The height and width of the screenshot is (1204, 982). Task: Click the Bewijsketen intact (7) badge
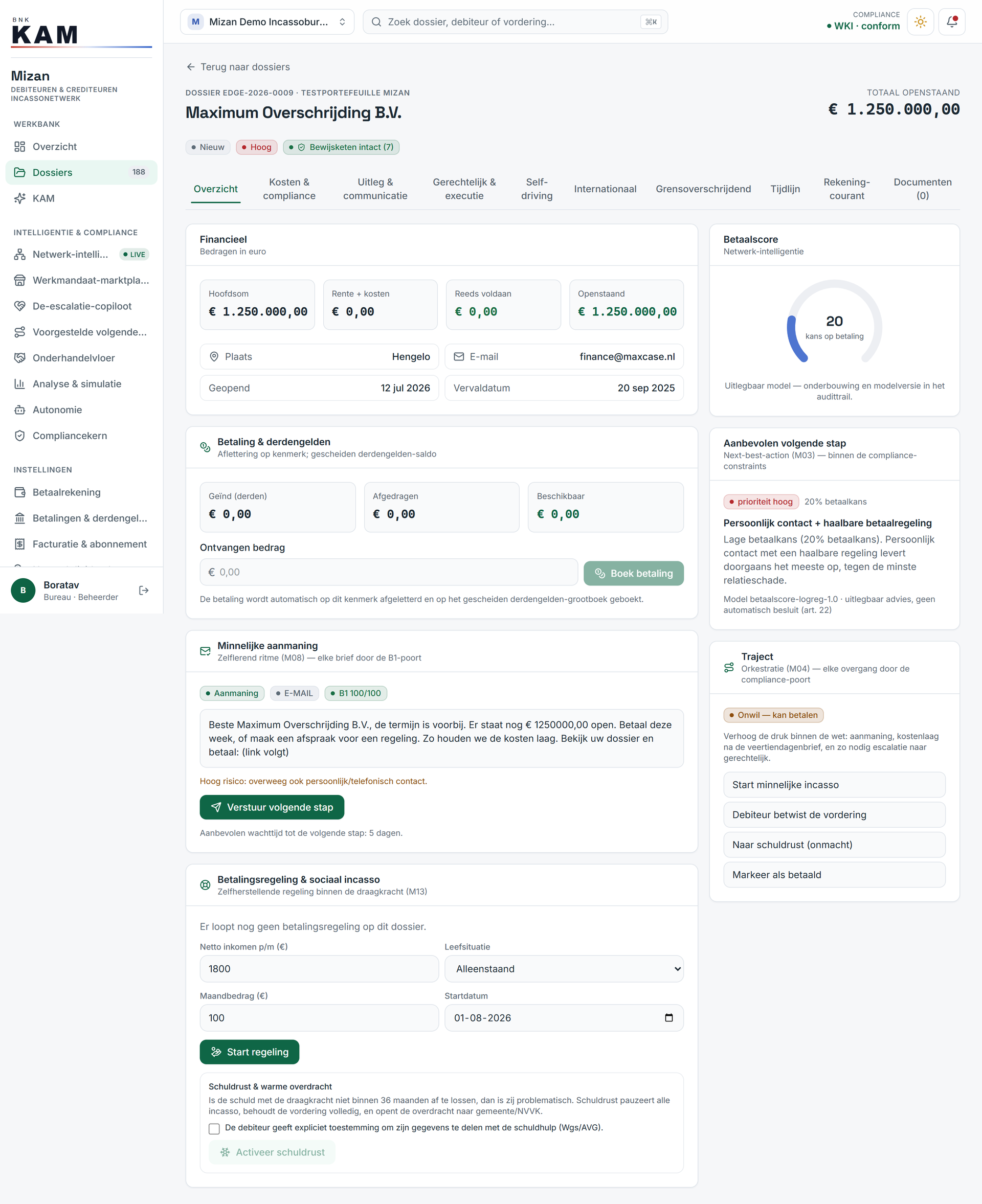pos(341,147)
